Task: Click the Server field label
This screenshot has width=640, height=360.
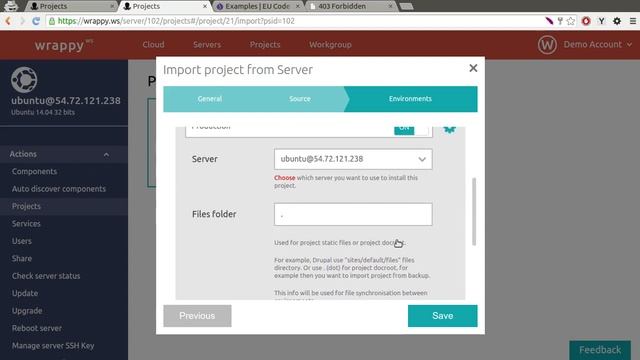Action: (204, 159)
